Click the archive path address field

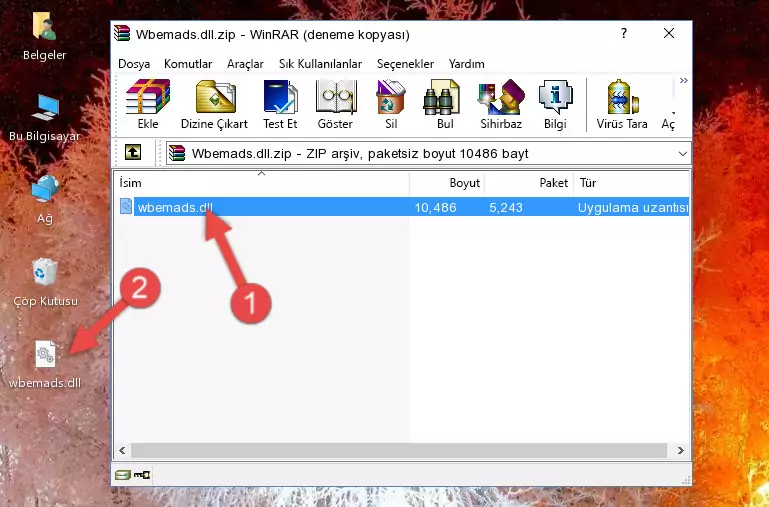[x=428, y=153]
